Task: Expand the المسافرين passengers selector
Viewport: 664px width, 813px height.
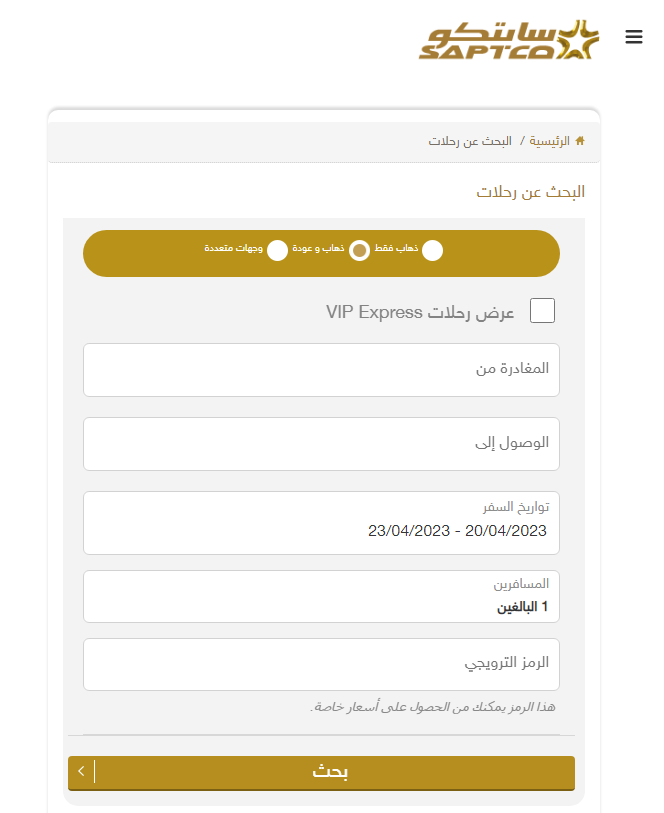Action: (321, 597)
